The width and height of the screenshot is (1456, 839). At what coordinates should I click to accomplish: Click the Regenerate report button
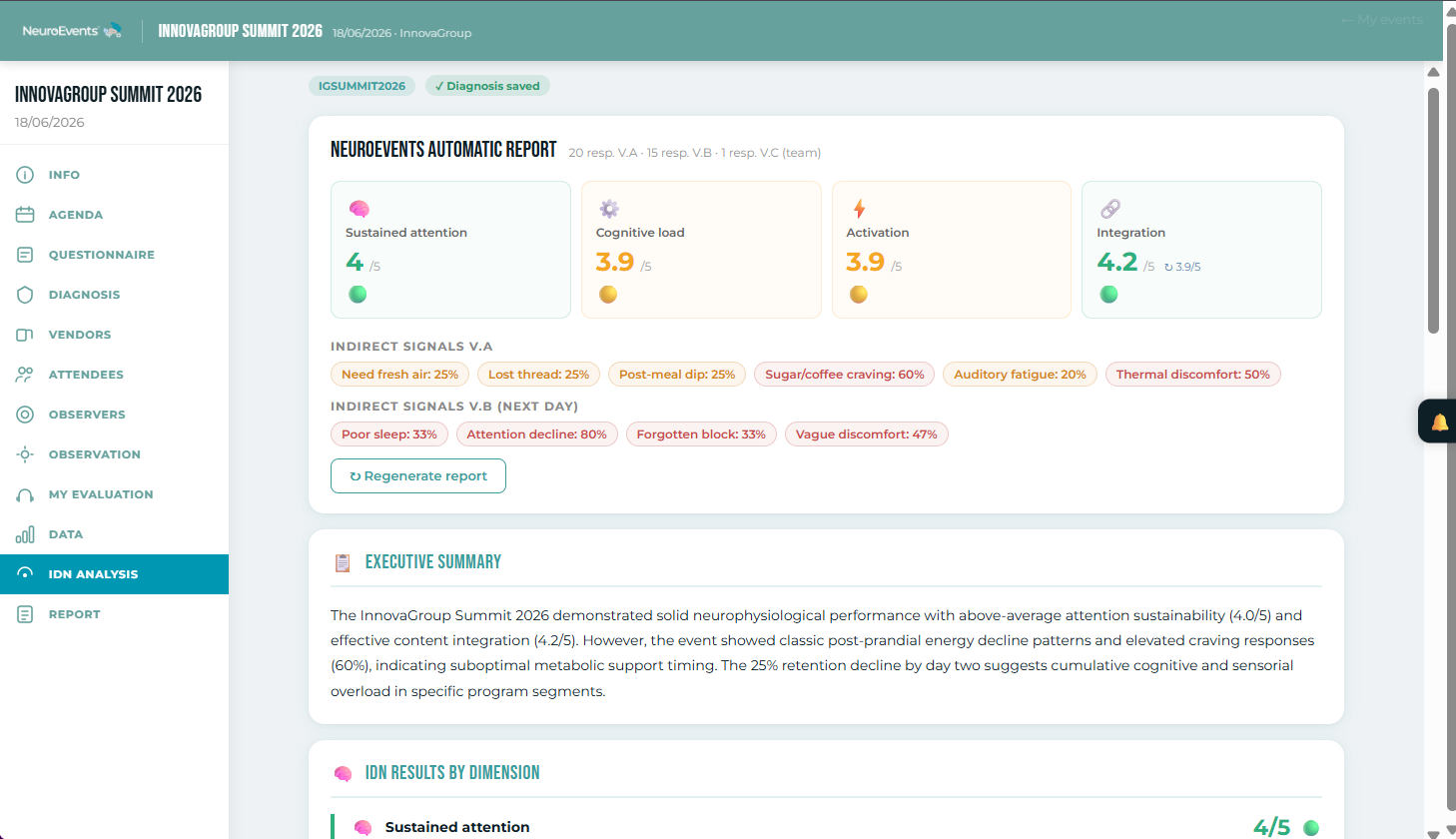tap(418, 476)
